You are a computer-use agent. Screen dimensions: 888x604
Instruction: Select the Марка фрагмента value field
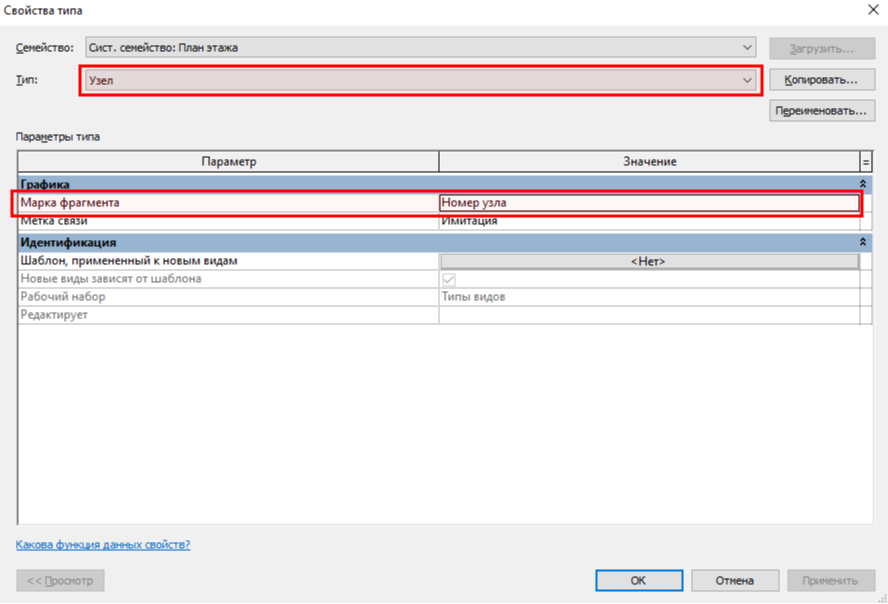[x=648, y=203]
